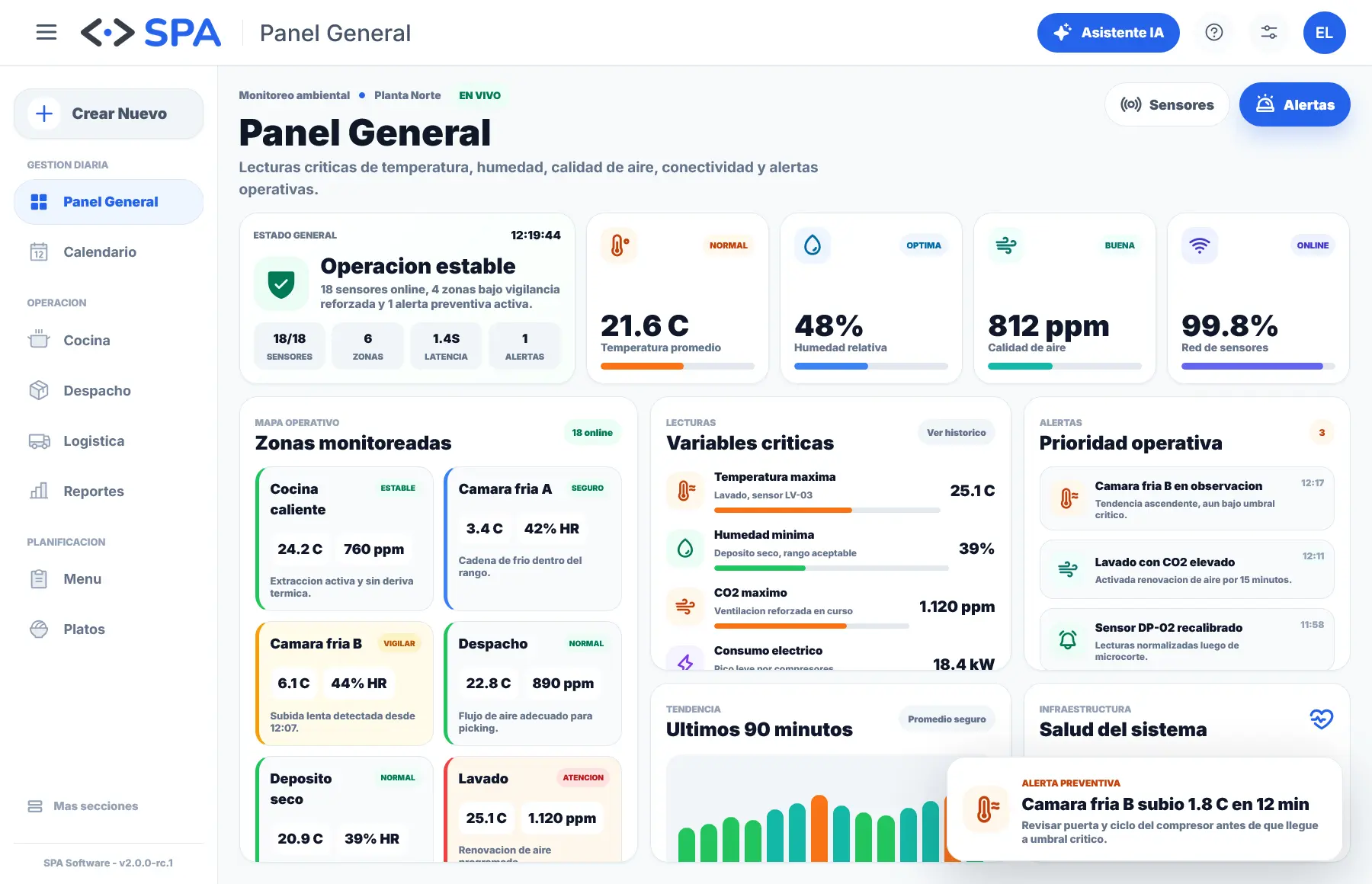Viewport: 1372px width, 884px height.
Task: Open Platos sidebar item
Action: click(109, 629)
